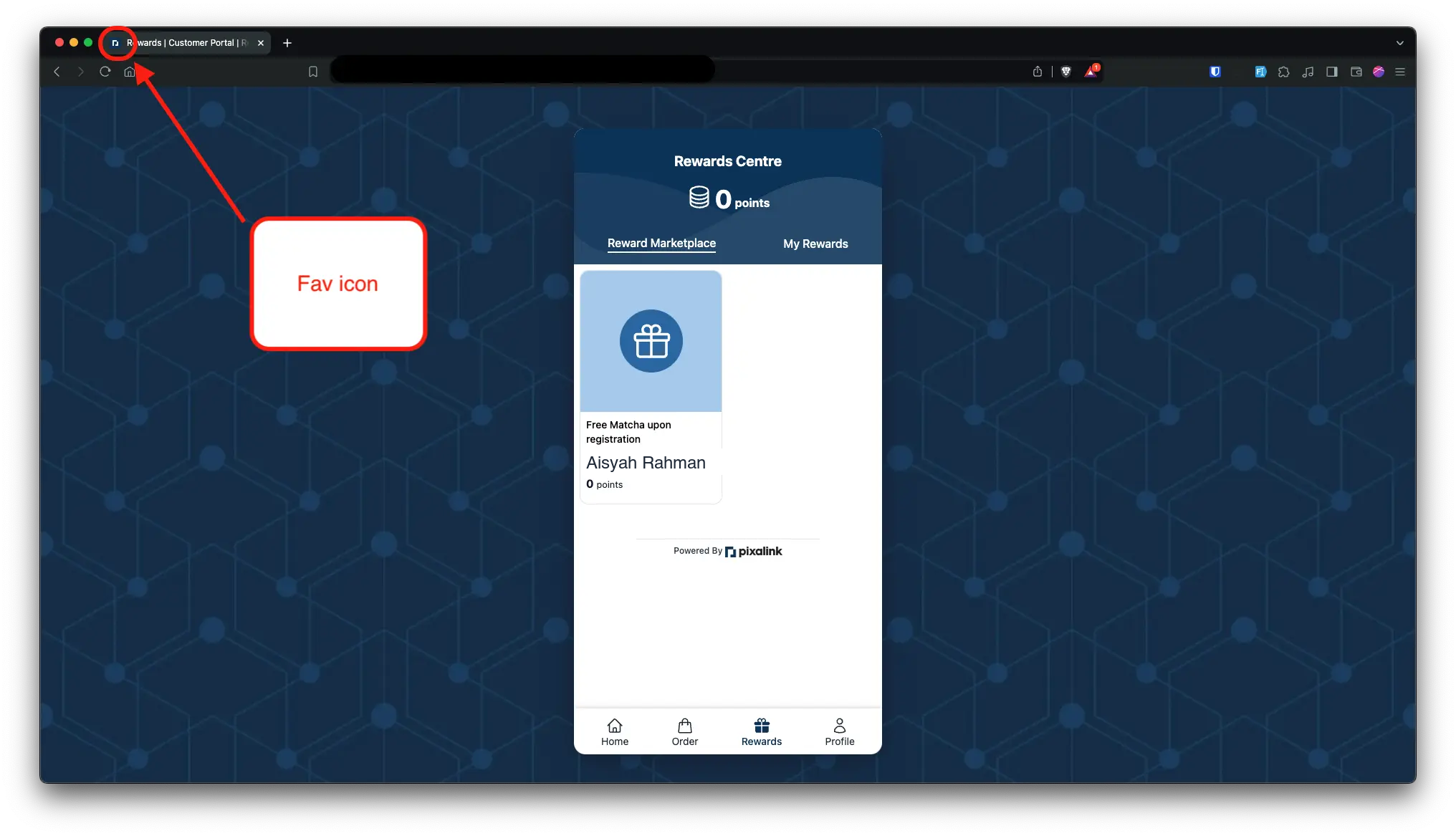The width and height of the screenshot is (1456, 836).
Task: Go back using the browser back arrow
Action: [x=57, y=72]
